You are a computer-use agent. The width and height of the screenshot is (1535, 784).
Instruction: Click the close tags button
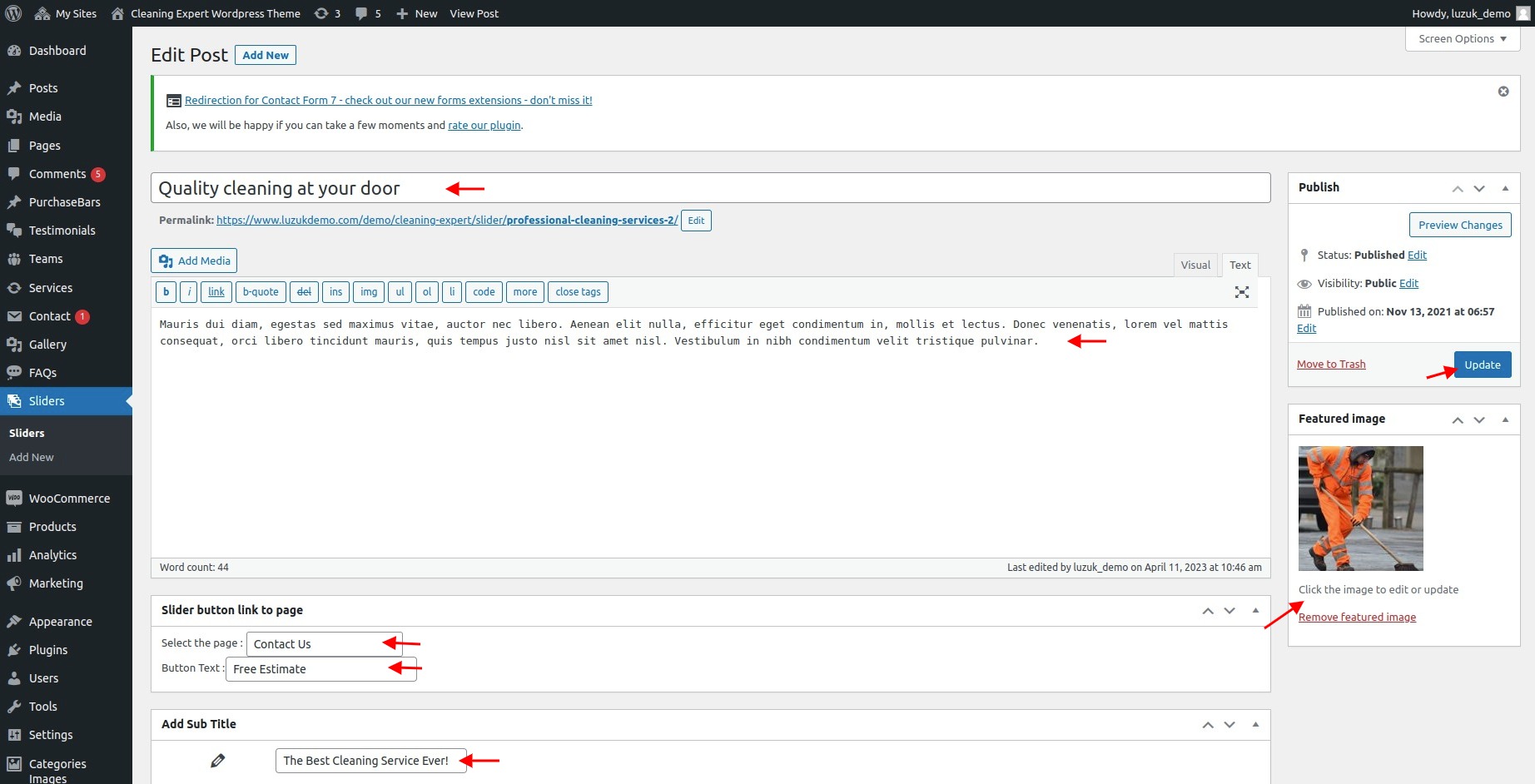tap(578, 292)
